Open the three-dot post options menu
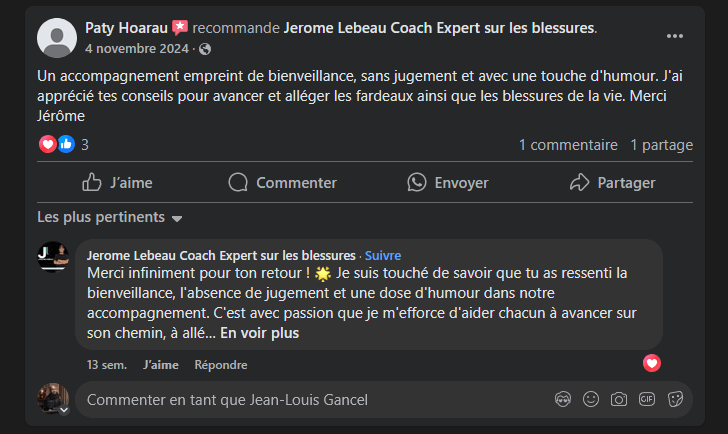This screenshot has height=434, width=728. pyautogui.click(x=675, y=36)
